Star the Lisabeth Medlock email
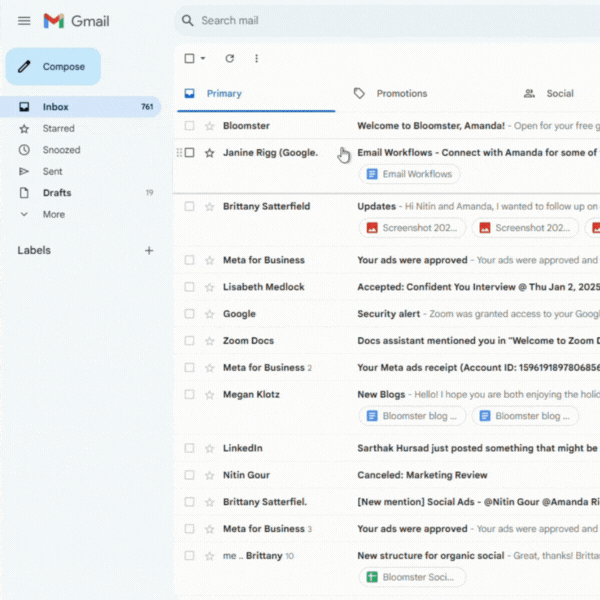600x600 pixels. tap(209, 287)
